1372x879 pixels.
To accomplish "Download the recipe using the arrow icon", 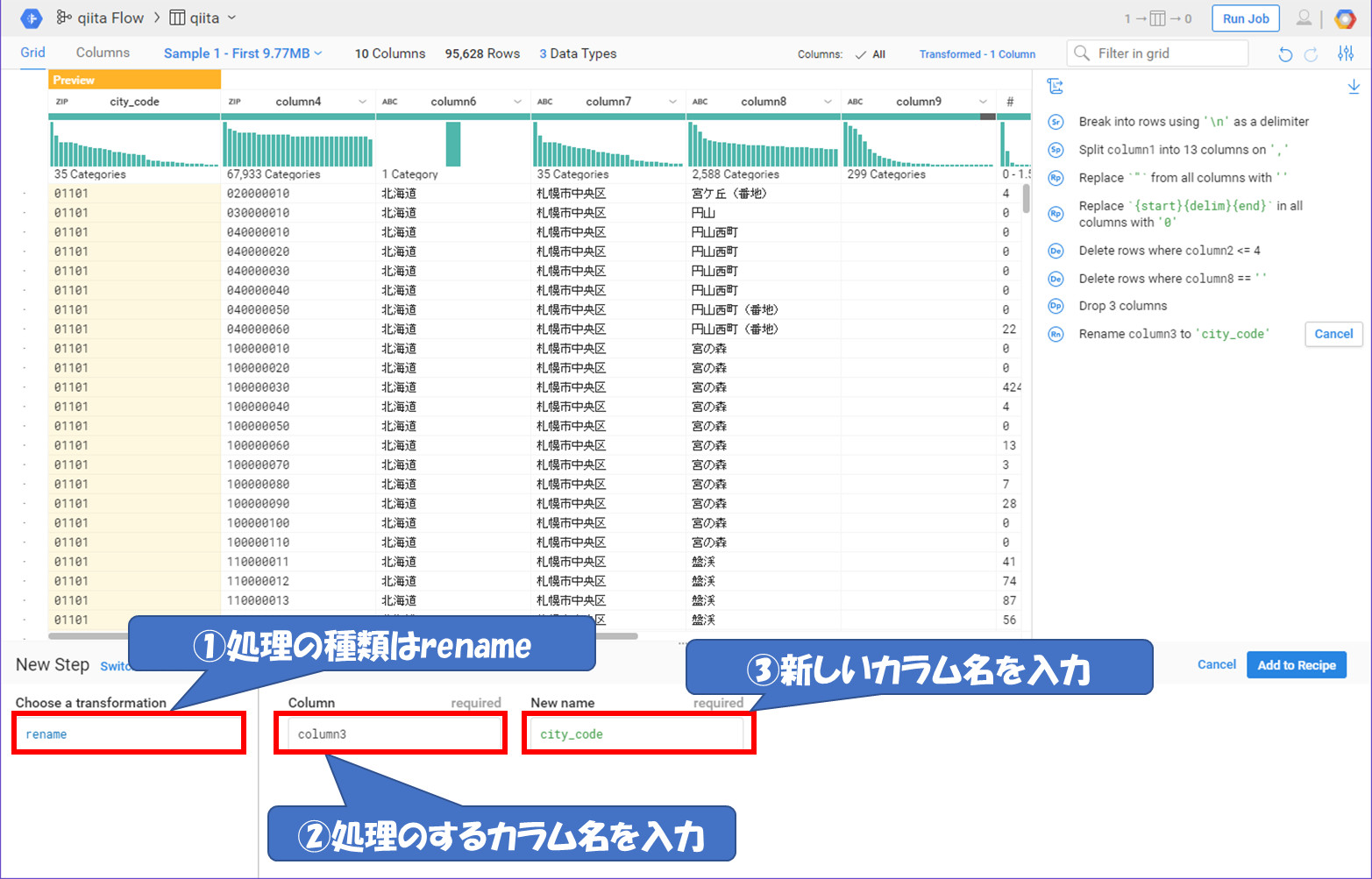I will click(x=1354, y=86).
